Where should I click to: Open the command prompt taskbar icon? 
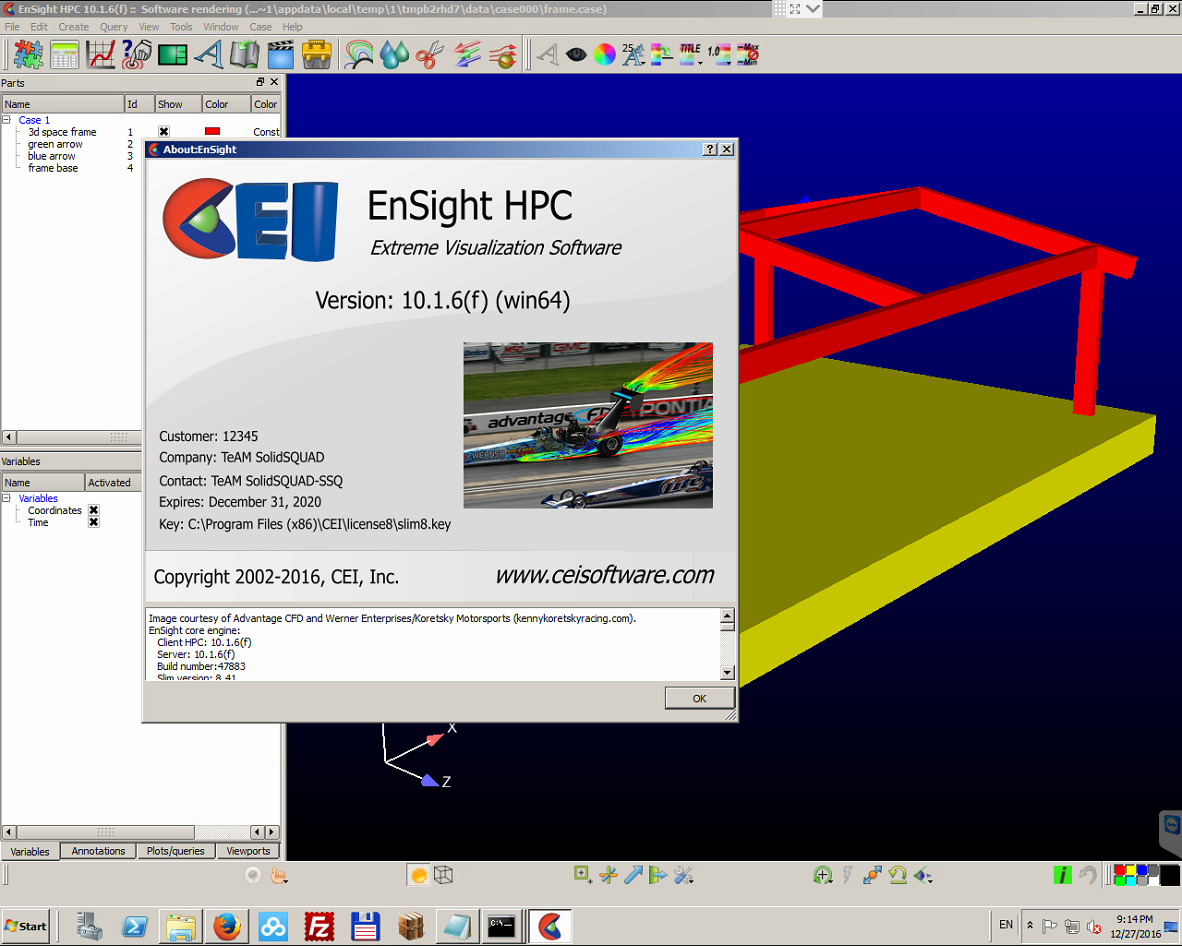501,926
